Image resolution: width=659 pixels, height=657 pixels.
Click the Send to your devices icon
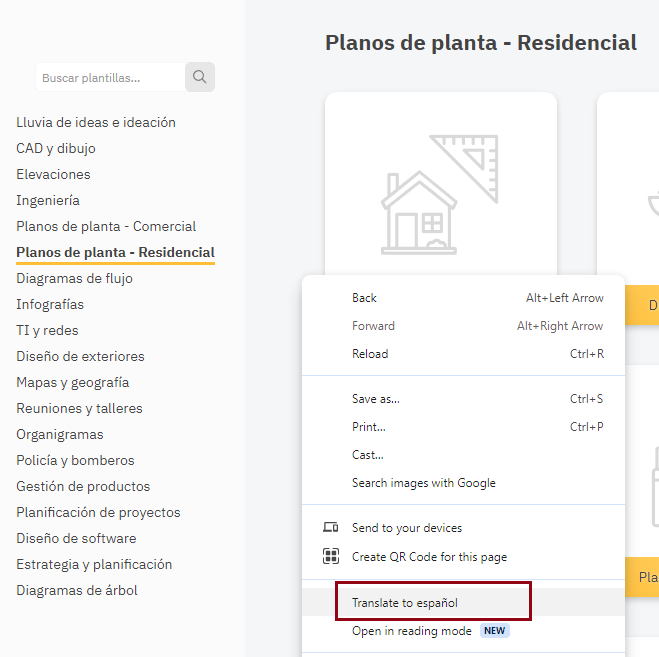pos(330,528)
